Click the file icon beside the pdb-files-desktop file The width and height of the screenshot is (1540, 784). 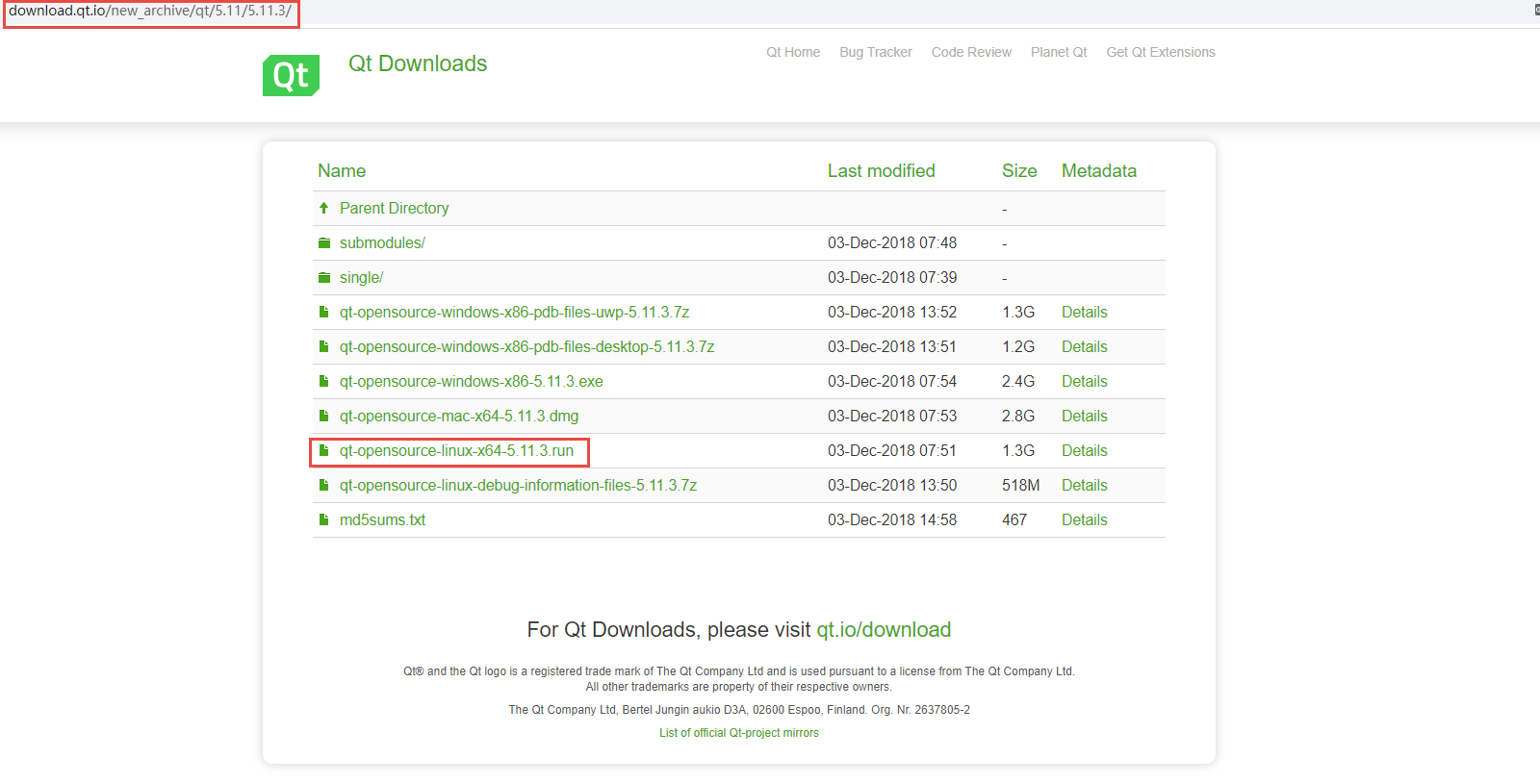click(x=324, y=346)
